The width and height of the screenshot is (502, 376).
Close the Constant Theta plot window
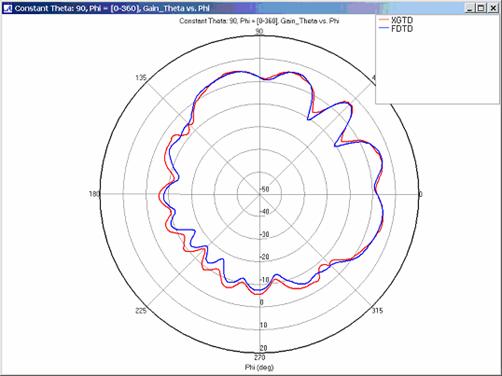coord(493,8)
